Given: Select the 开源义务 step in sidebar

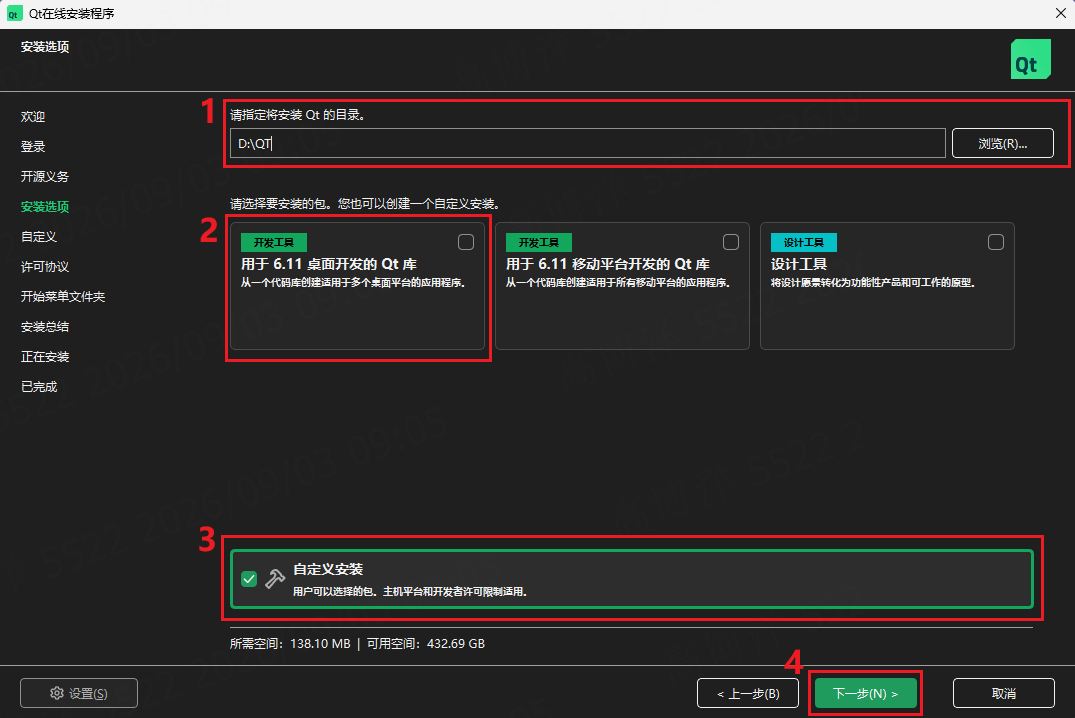Looking at the screenshot, I should pyautogui.click(x=45, y=176).
